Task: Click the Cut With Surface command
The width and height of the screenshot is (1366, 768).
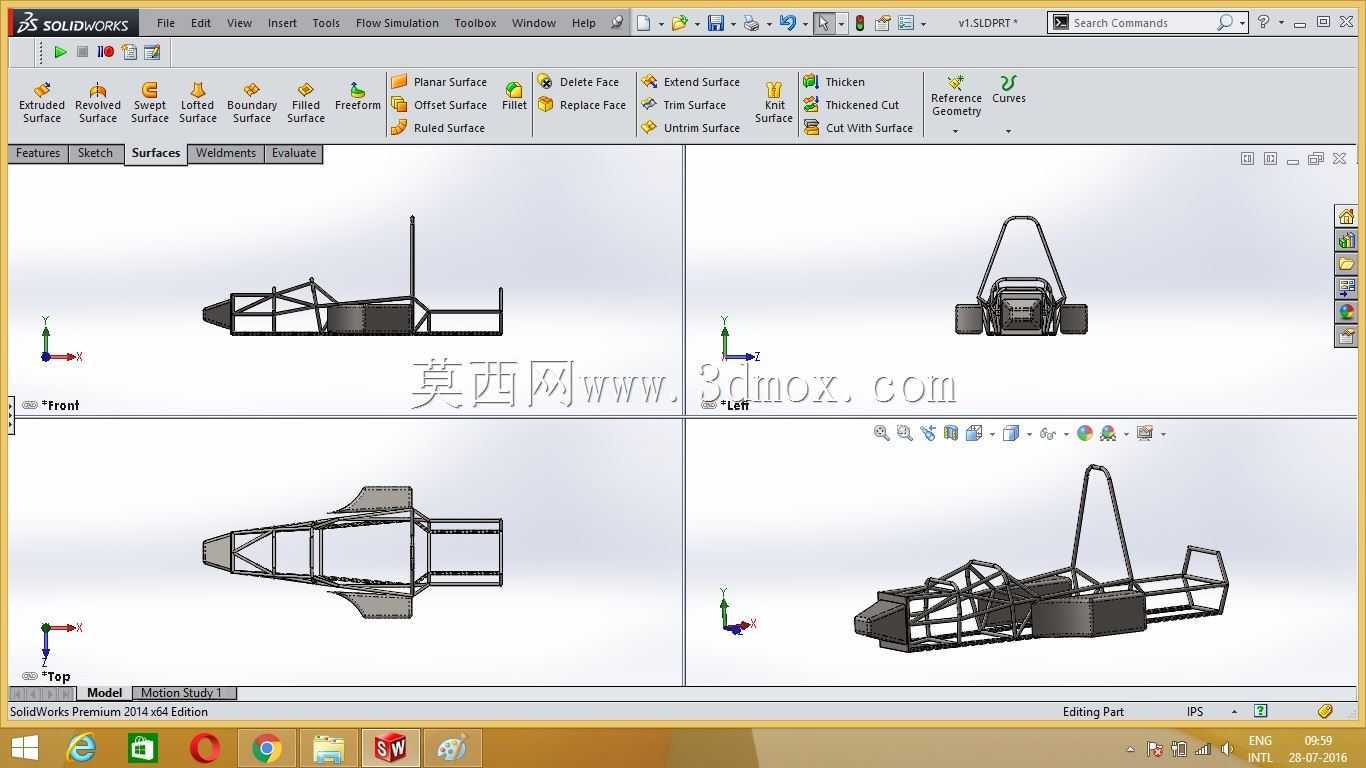Action: [858, 128]
